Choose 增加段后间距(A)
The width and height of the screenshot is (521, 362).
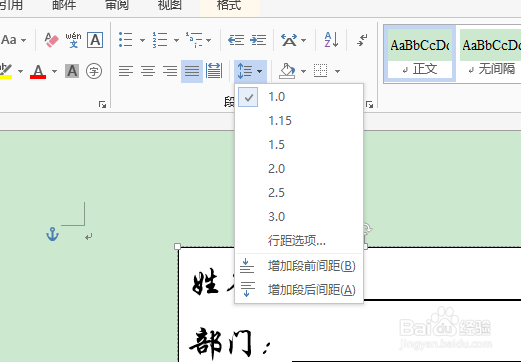click(x=299, y=290)
